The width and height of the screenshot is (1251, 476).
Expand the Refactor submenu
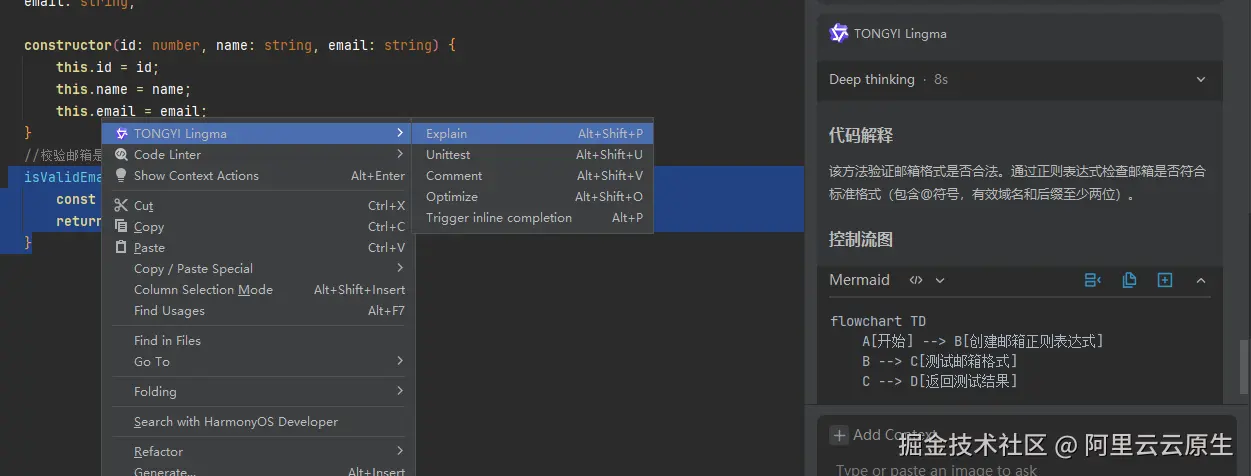(399, 451)
